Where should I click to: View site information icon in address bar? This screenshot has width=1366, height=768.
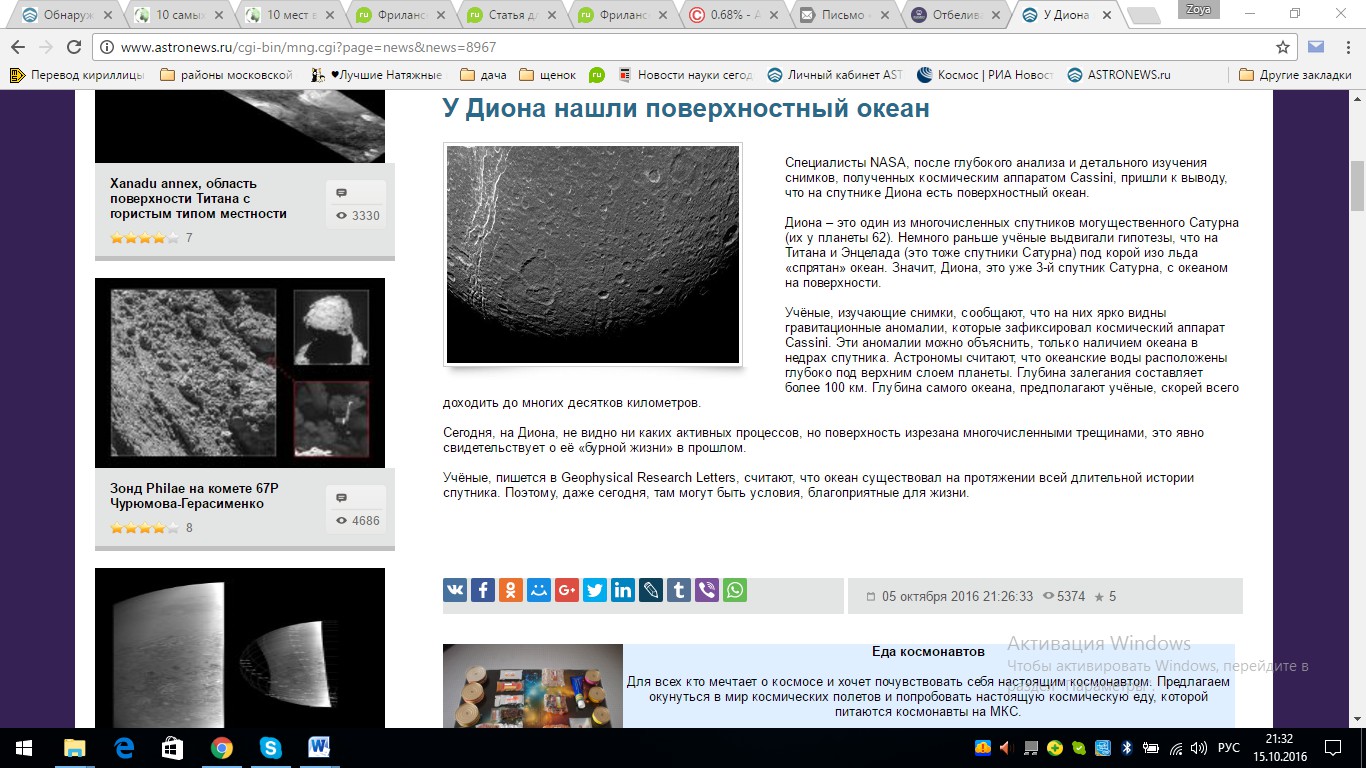tap(107, 47)
